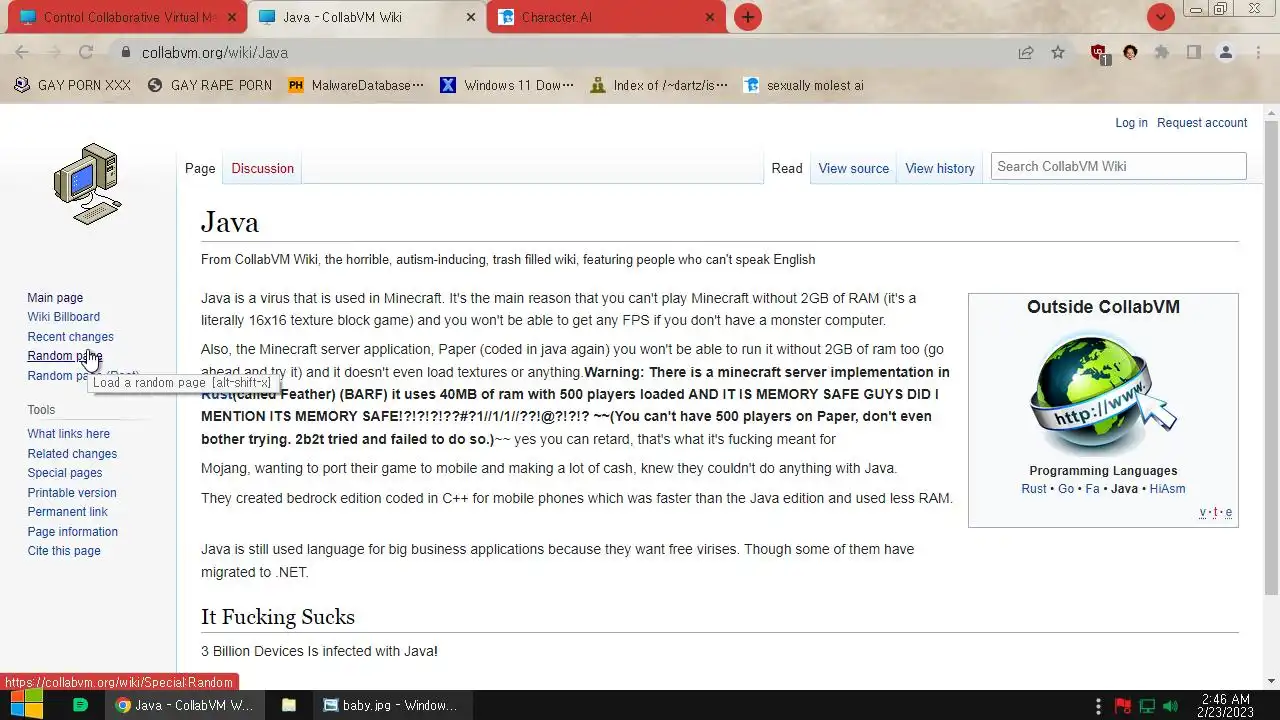The width and height of the screenshot is (1280, 720).
Task: Open Recent changes in the sidebar
Action: coord(70,337)
